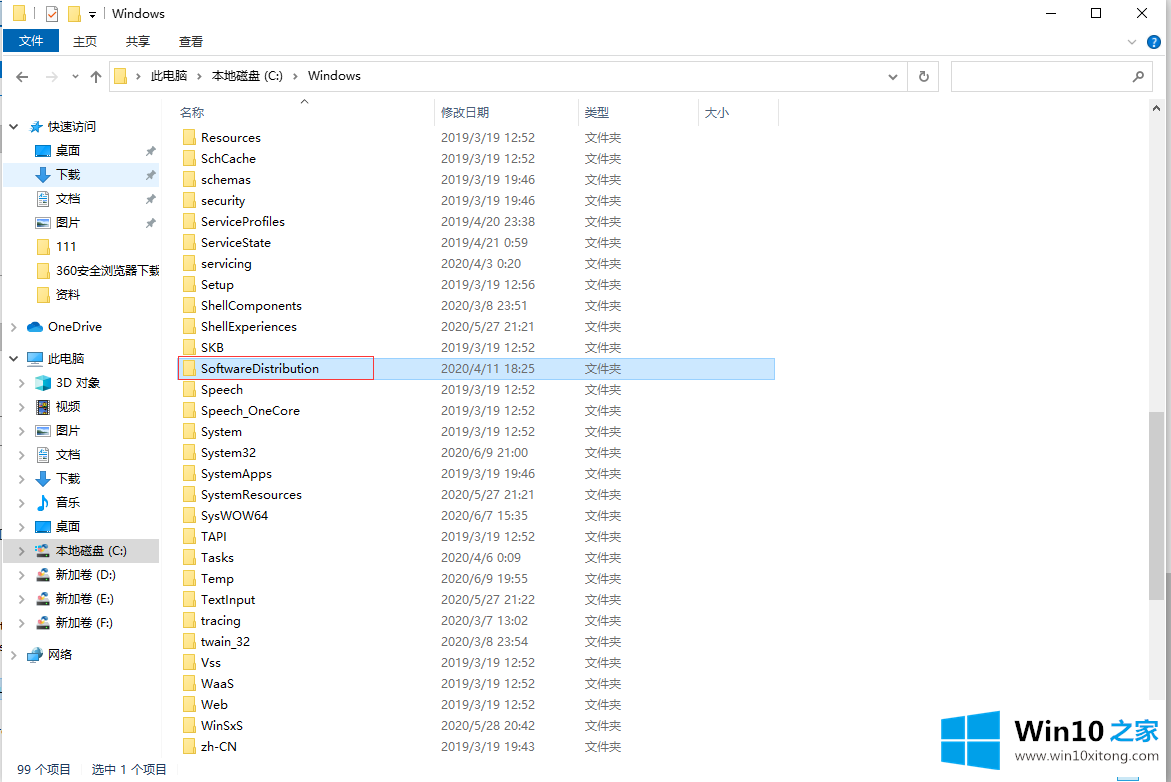Select the zh-CN folder icon
The height and width of the screenshot is (782, 1171).
coord(189,746)
